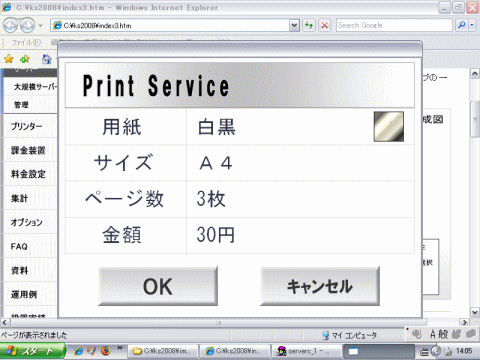Image resolution: width=480 pixels, height=360 pixels.
Task: Launch Internet Explorer from Quick Launch
Action: point(79,351)
